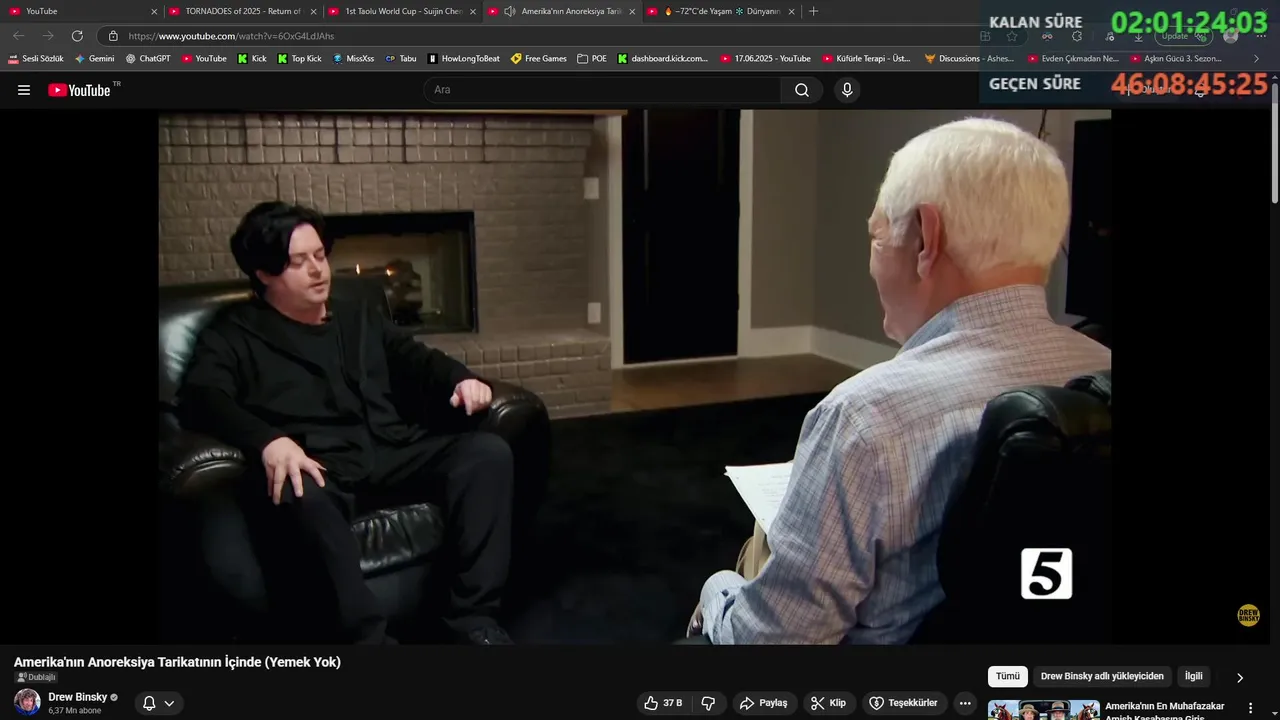The image size is (1280, 720).
Task: Go back to previous page
Action: tap(18, 36)
